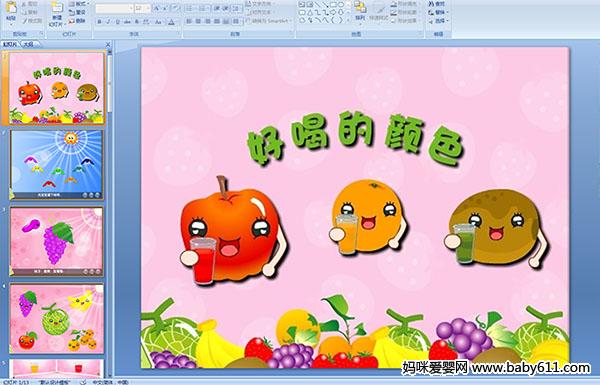Click the Paste clipboard icon
Screen dimensions: 600x385
pos(11,9)
